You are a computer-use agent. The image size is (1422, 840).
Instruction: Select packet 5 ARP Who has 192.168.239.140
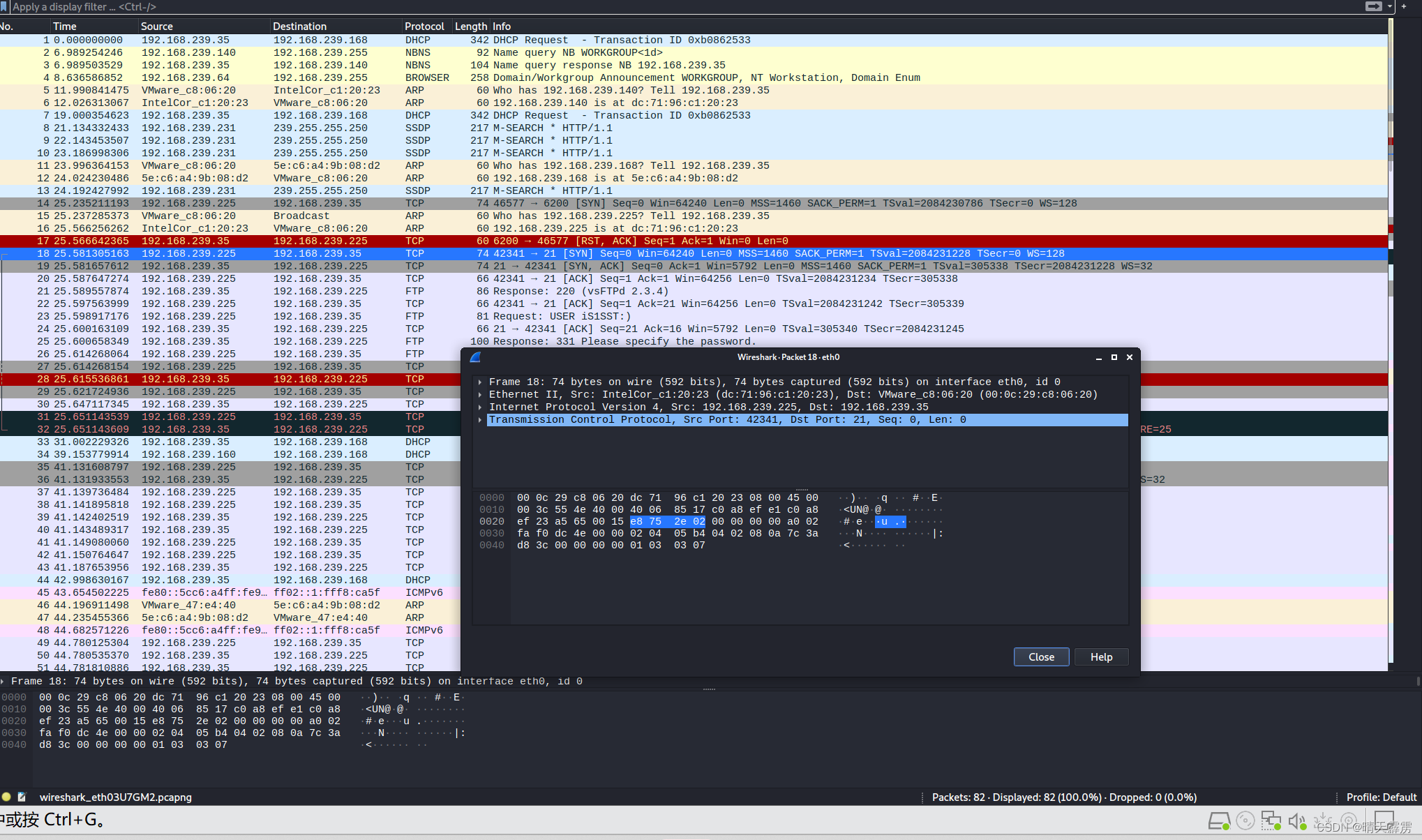coord(694,90)
